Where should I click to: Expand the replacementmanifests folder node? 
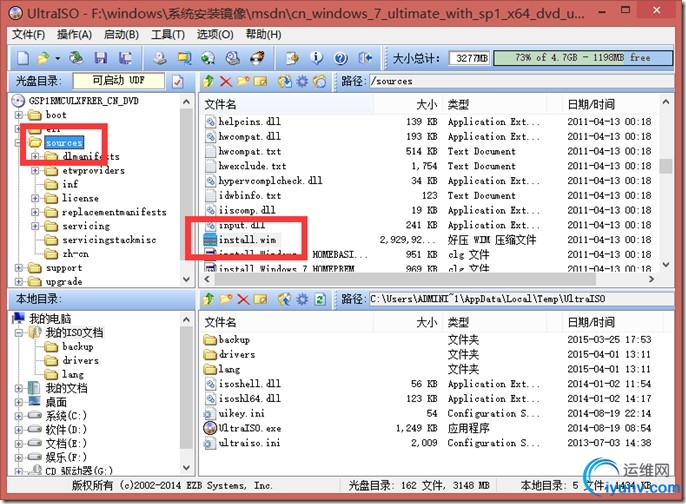35,212
